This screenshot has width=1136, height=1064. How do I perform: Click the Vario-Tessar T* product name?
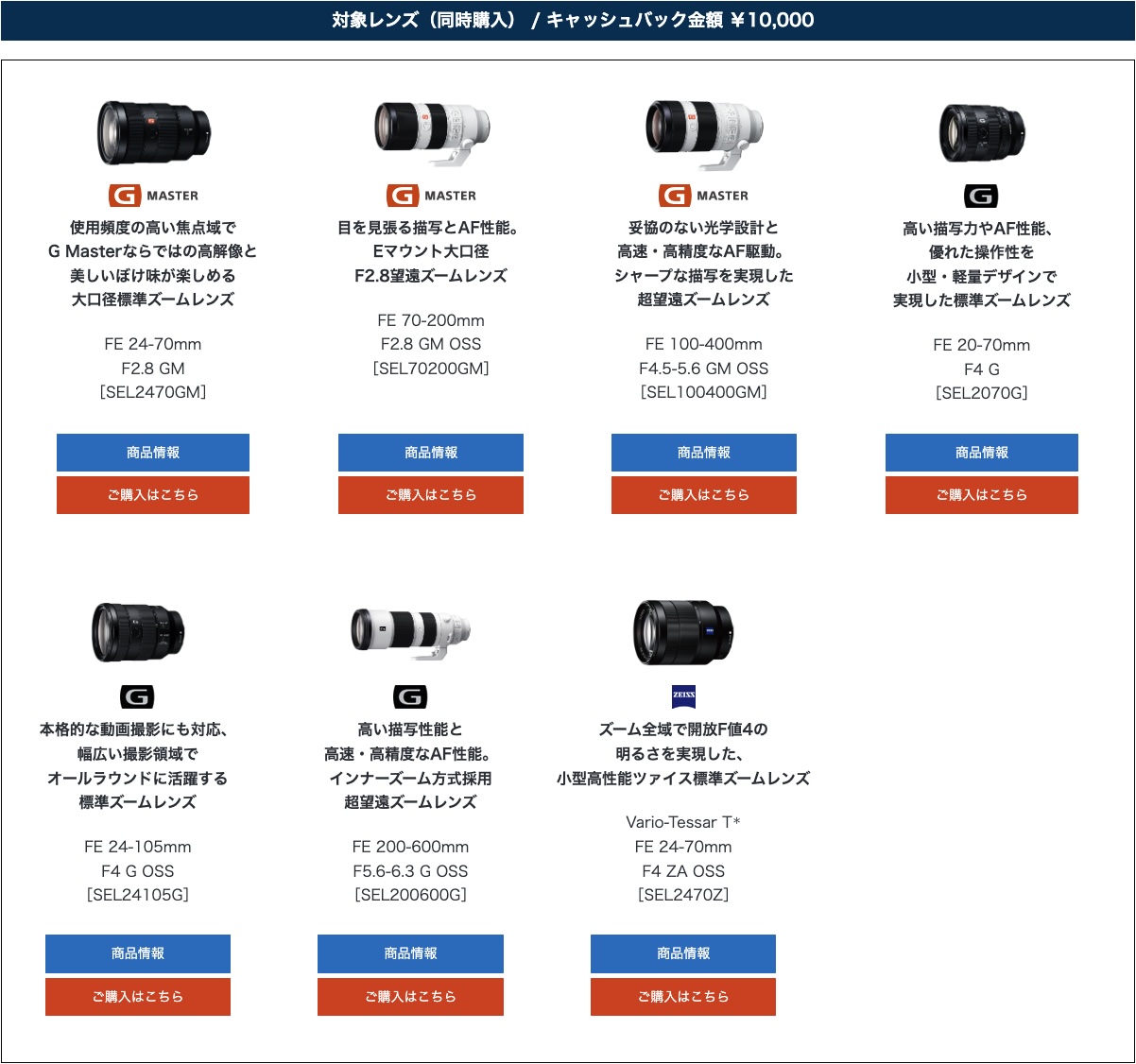683,822
